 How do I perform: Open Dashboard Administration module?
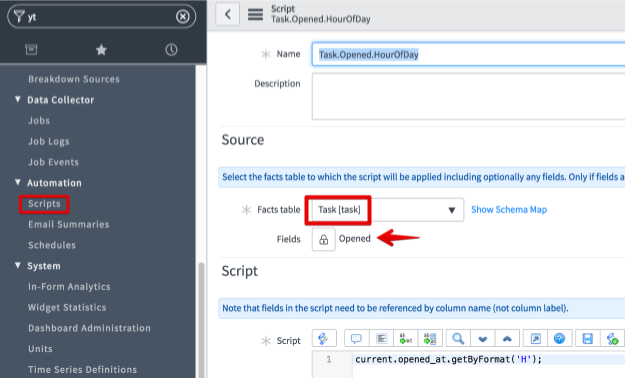pos(89,328)
